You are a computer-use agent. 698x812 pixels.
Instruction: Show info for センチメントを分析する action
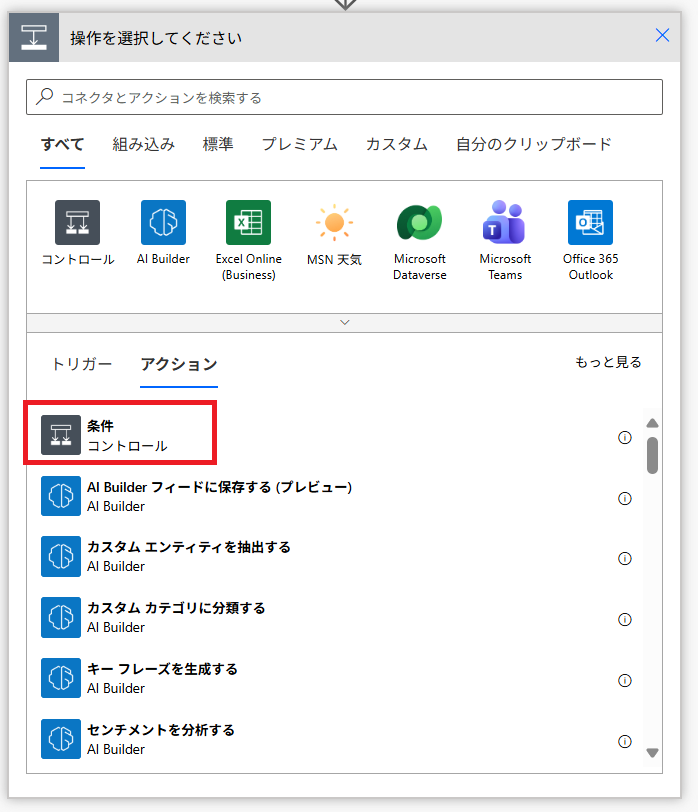(x=625, y=741)
